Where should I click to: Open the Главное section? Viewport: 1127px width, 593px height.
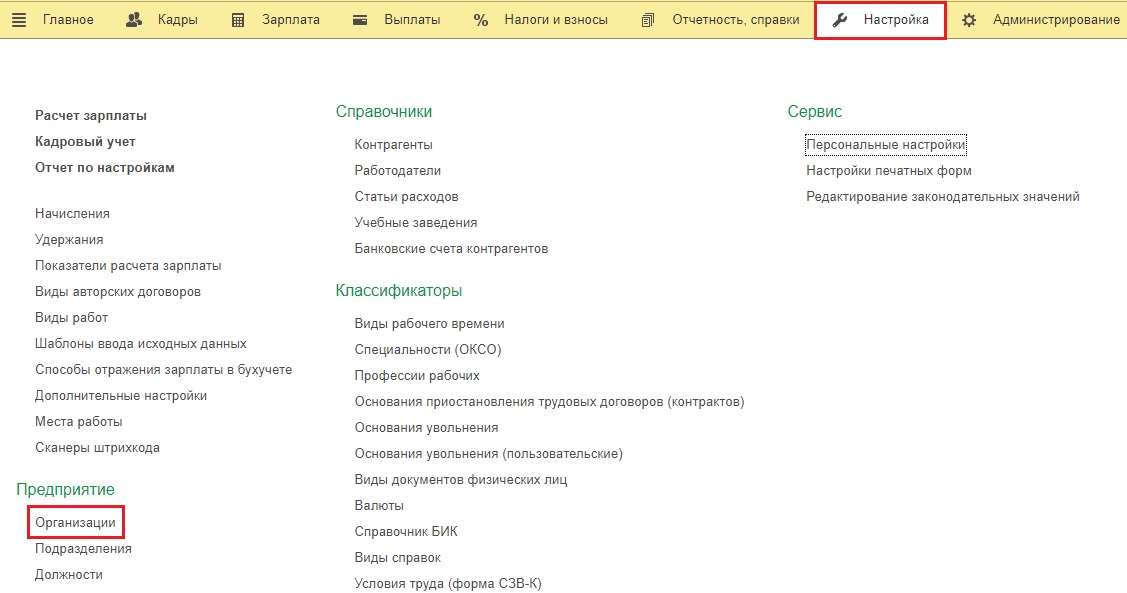click(x=68, y=19)
